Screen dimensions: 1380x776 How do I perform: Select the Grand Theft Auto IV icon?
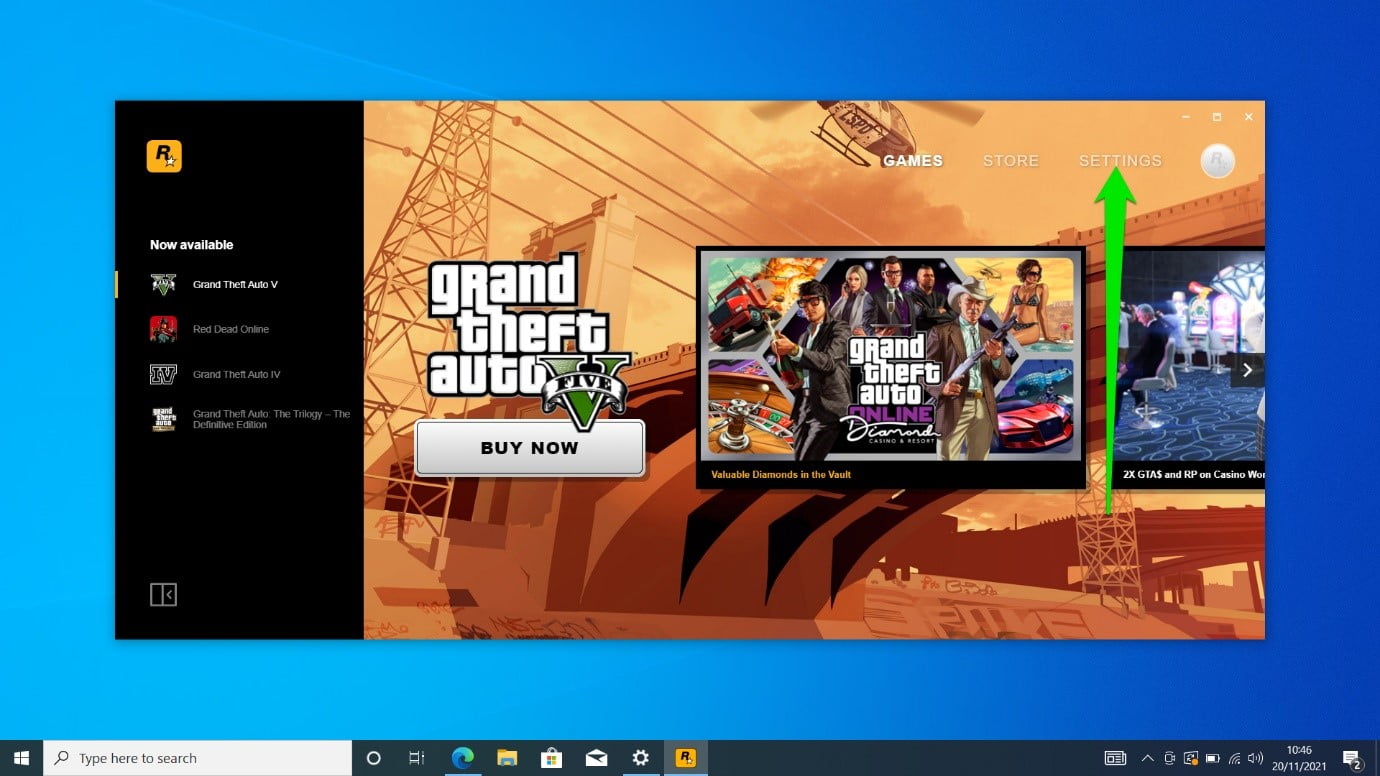163,374
